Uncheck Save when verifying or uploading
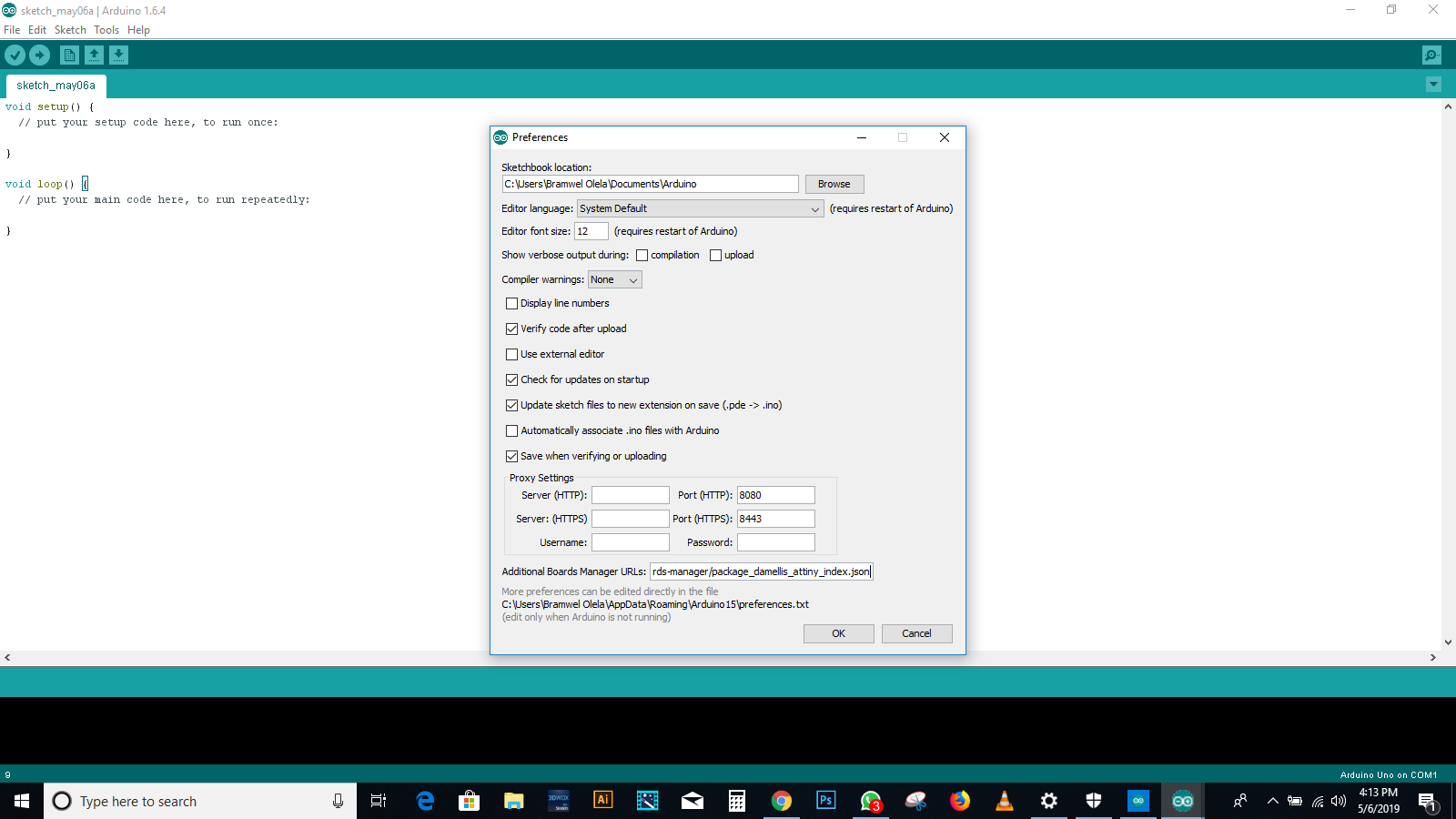Screen dimensions: 1456x819 pyautogui.click(x=511, y=457)
